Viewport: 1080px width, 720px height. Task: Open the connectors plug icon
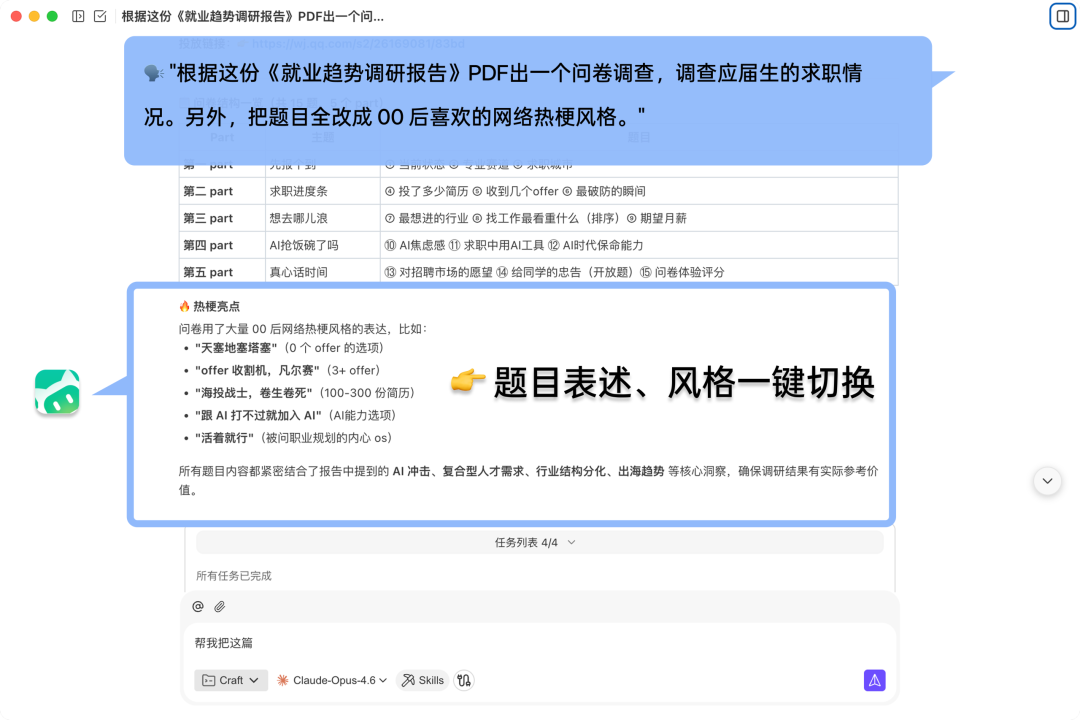[x=464, y=680]
